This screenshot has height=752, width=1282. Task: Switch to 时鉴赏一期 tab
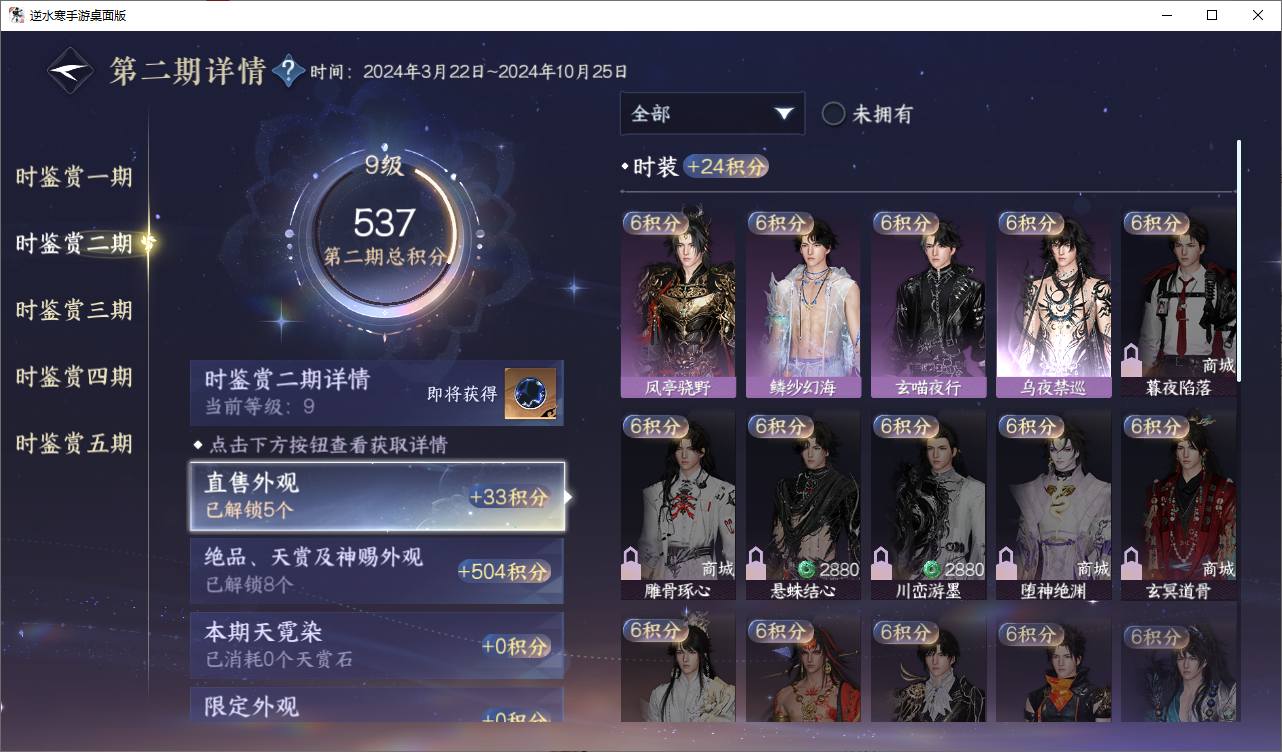(x=74, y=178)
